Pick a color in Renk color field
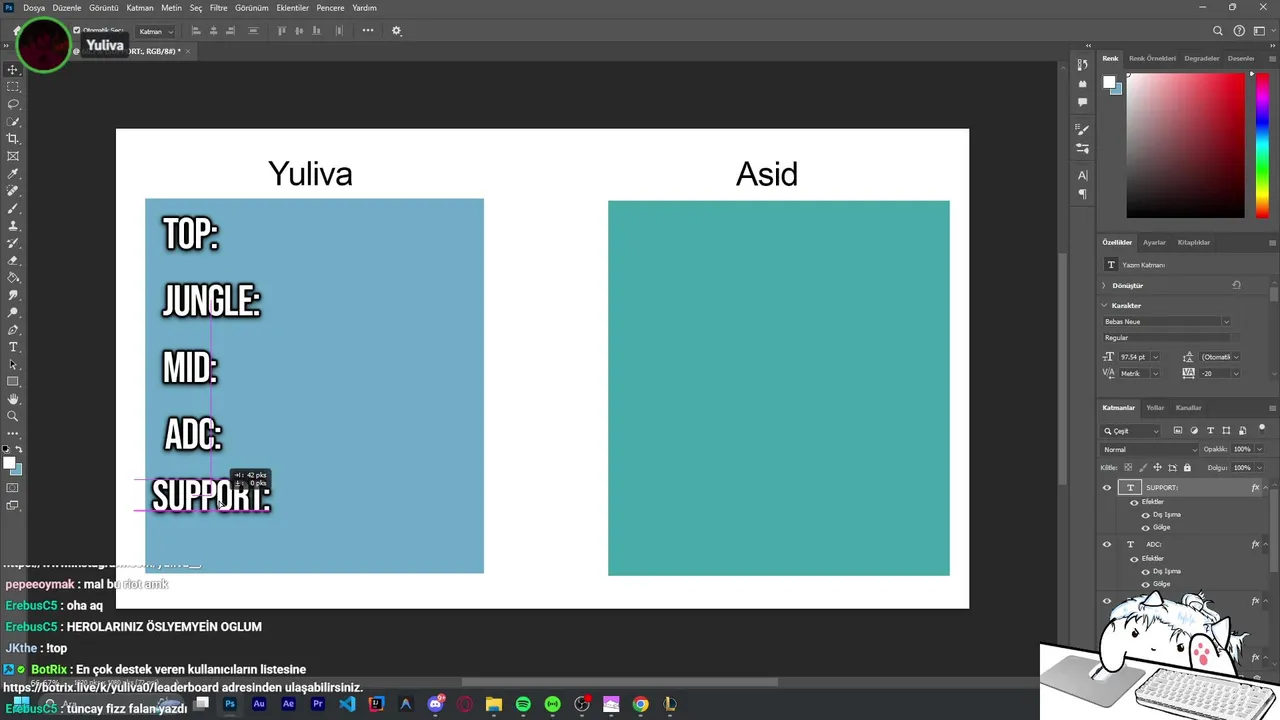The width and height of the screenshot is (1280, 720). pyautogui.click(x=1185, y=145)
